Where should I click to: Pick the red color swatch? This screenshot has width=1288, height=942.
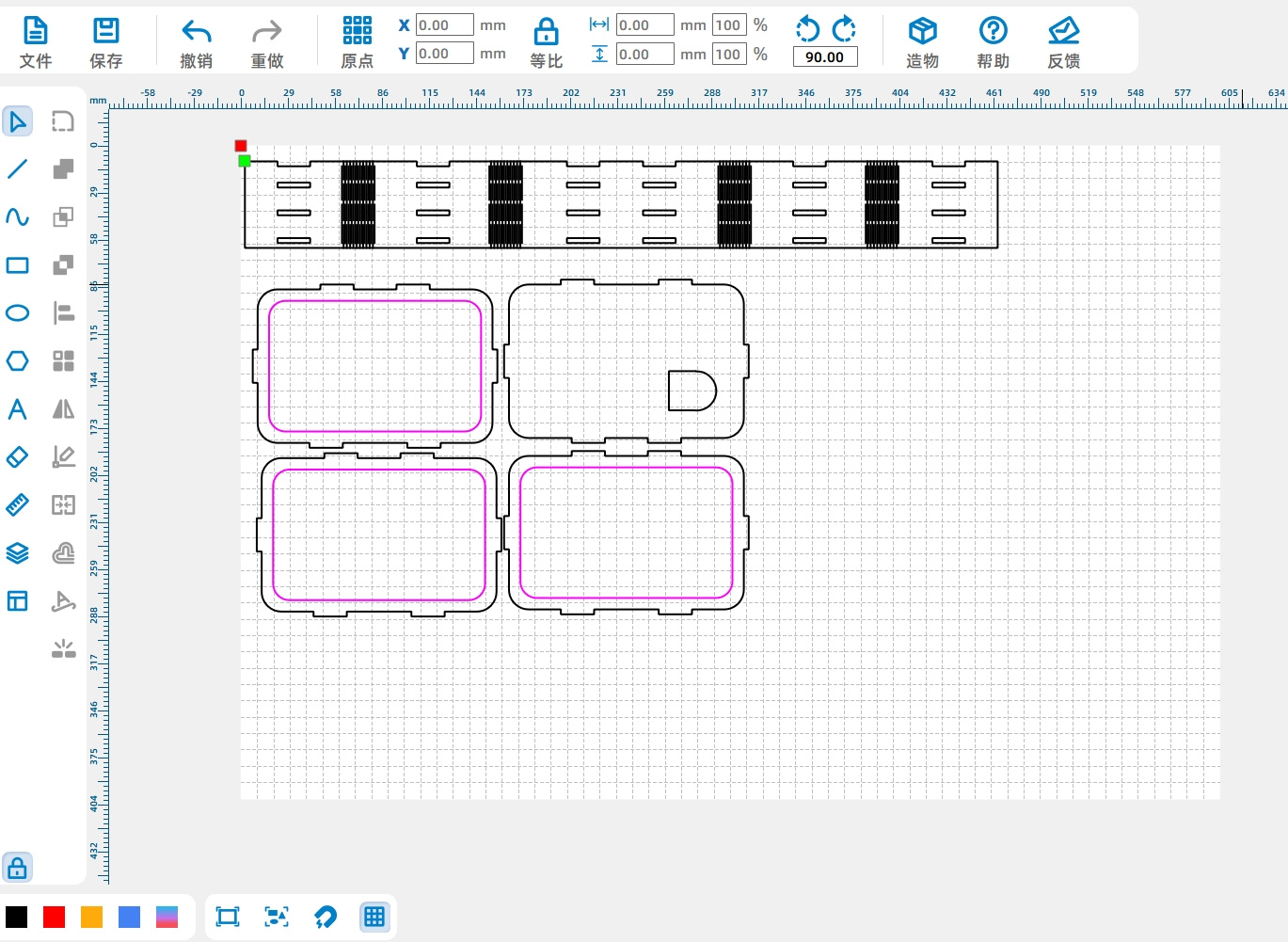pos(55,917)
